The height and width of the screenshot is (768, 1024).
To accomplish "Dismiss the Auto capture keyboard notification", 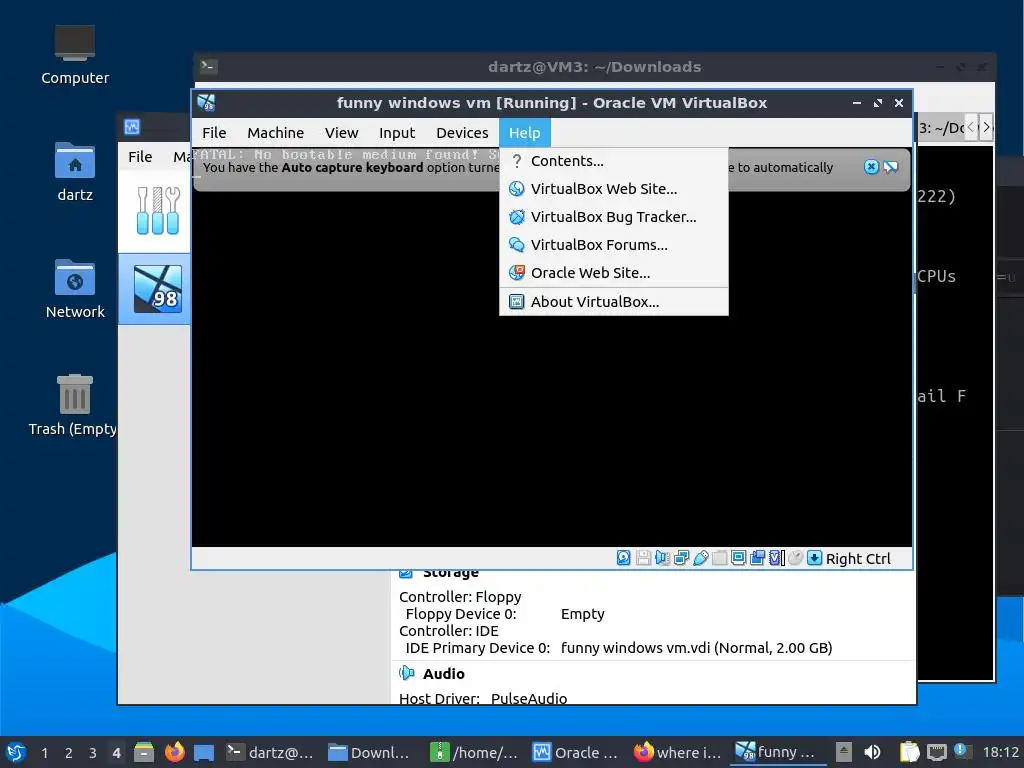I will [x=871, y=167].
